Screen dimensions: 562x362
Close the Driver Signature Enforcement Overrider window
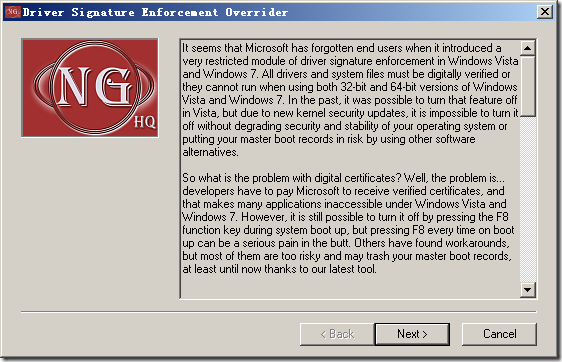[544, 12]
